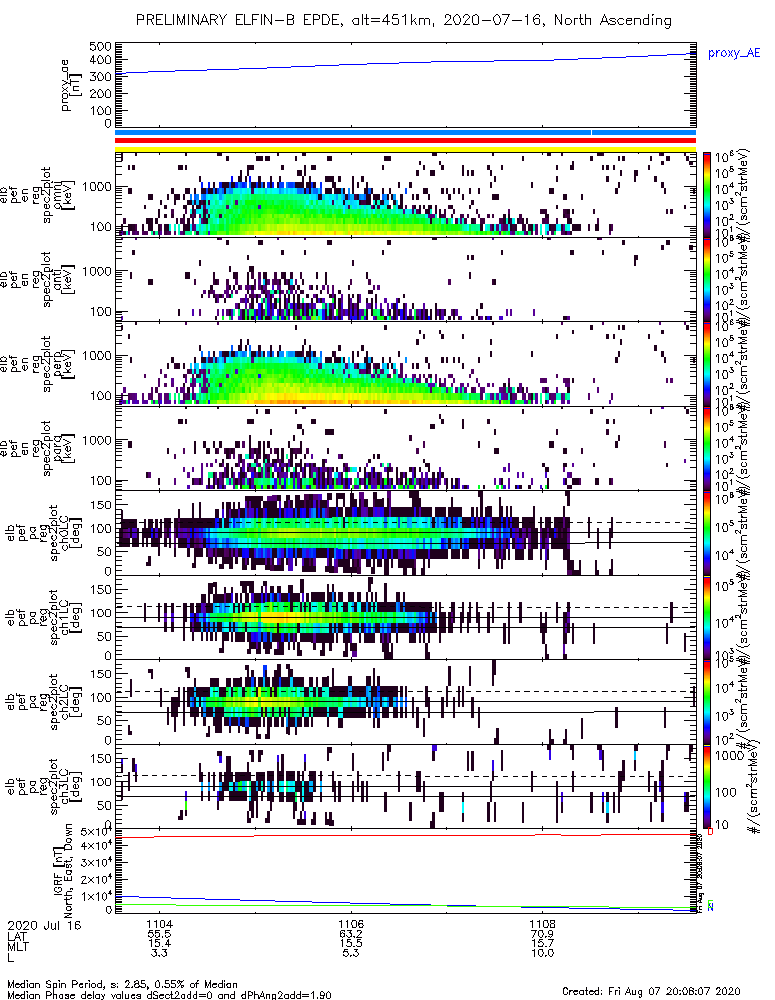This screenshot has height=1000, width=775.
Task: Click the 'Created: Fri Aug 07' timestamp
Action: coord(651,991)
